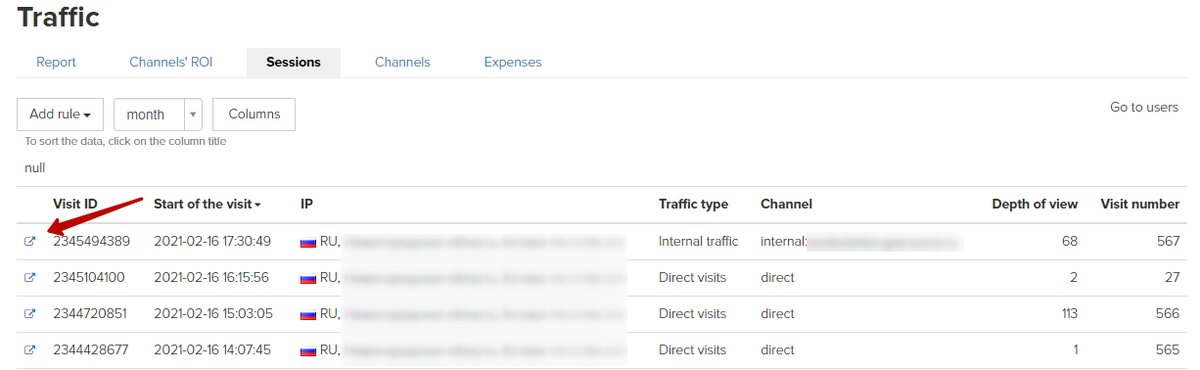The width and height of the screenshot is (1200, 370).
Task: Open the Channels tab
Action: click(402, 62)
